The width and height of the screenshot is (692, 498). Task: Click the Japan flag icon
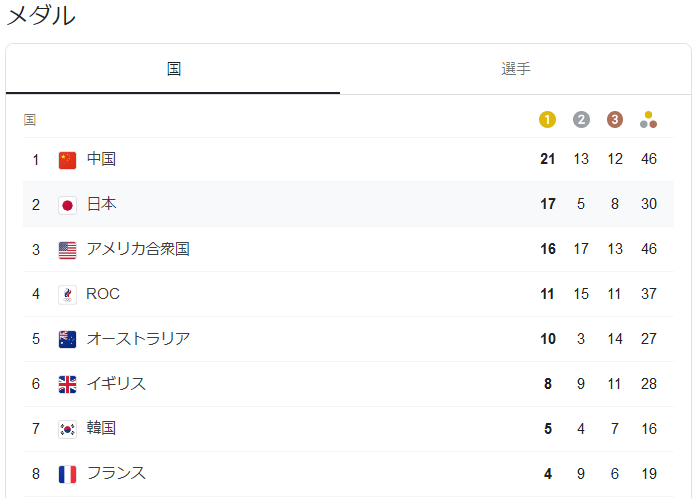tap(67, 205)
